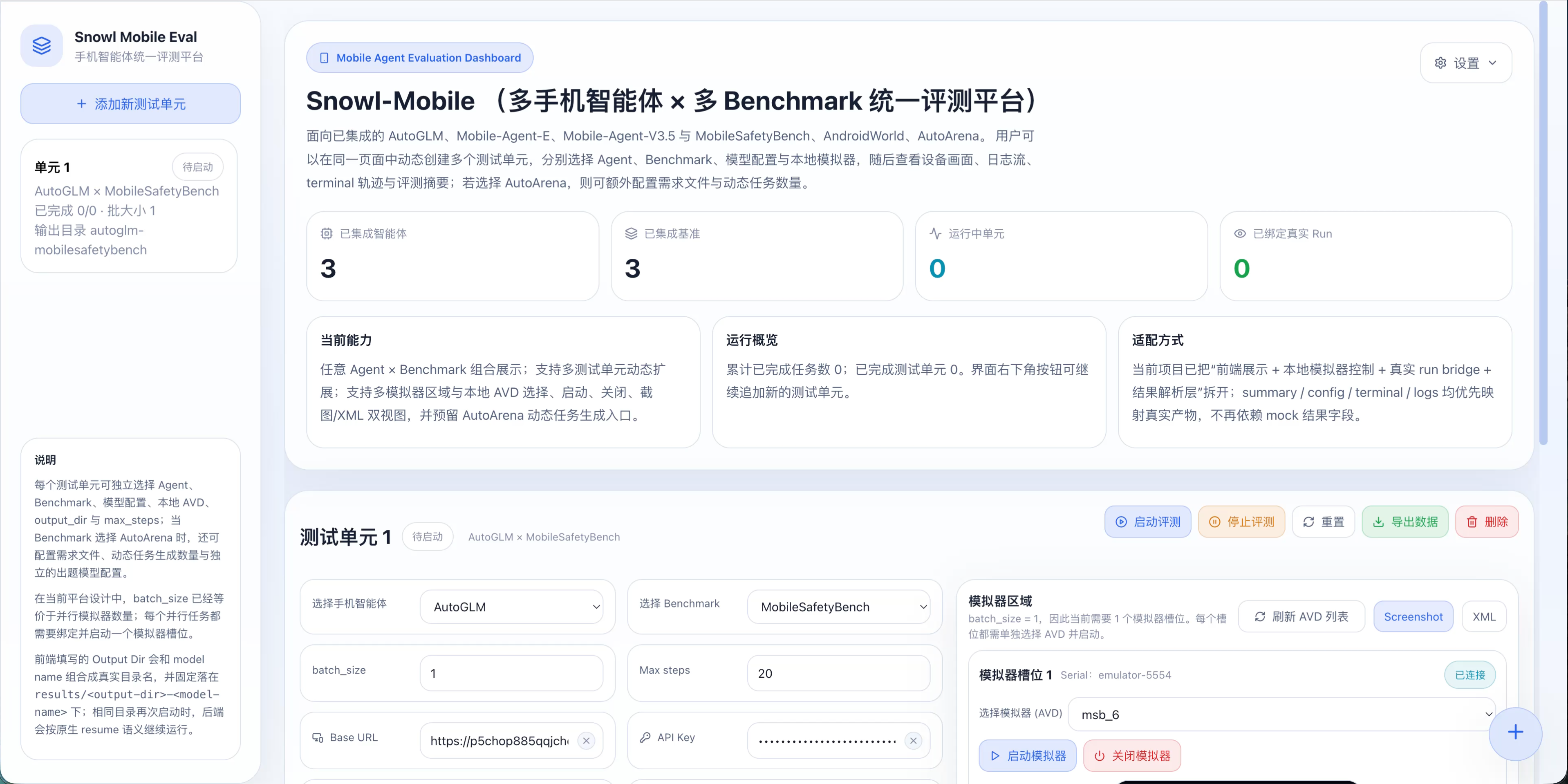The height and width of the screenshot is (784, 1568).
Task: Switch to the Screenshot view tab
Action: (1413, 616)
